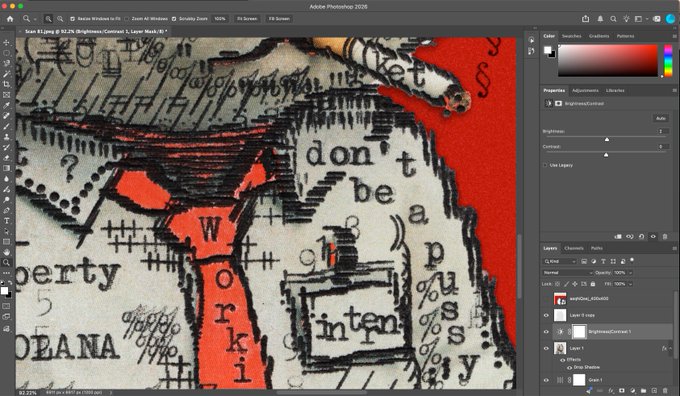Select the Eraser tool
This screenshot has width=680, height=396.
7,157
